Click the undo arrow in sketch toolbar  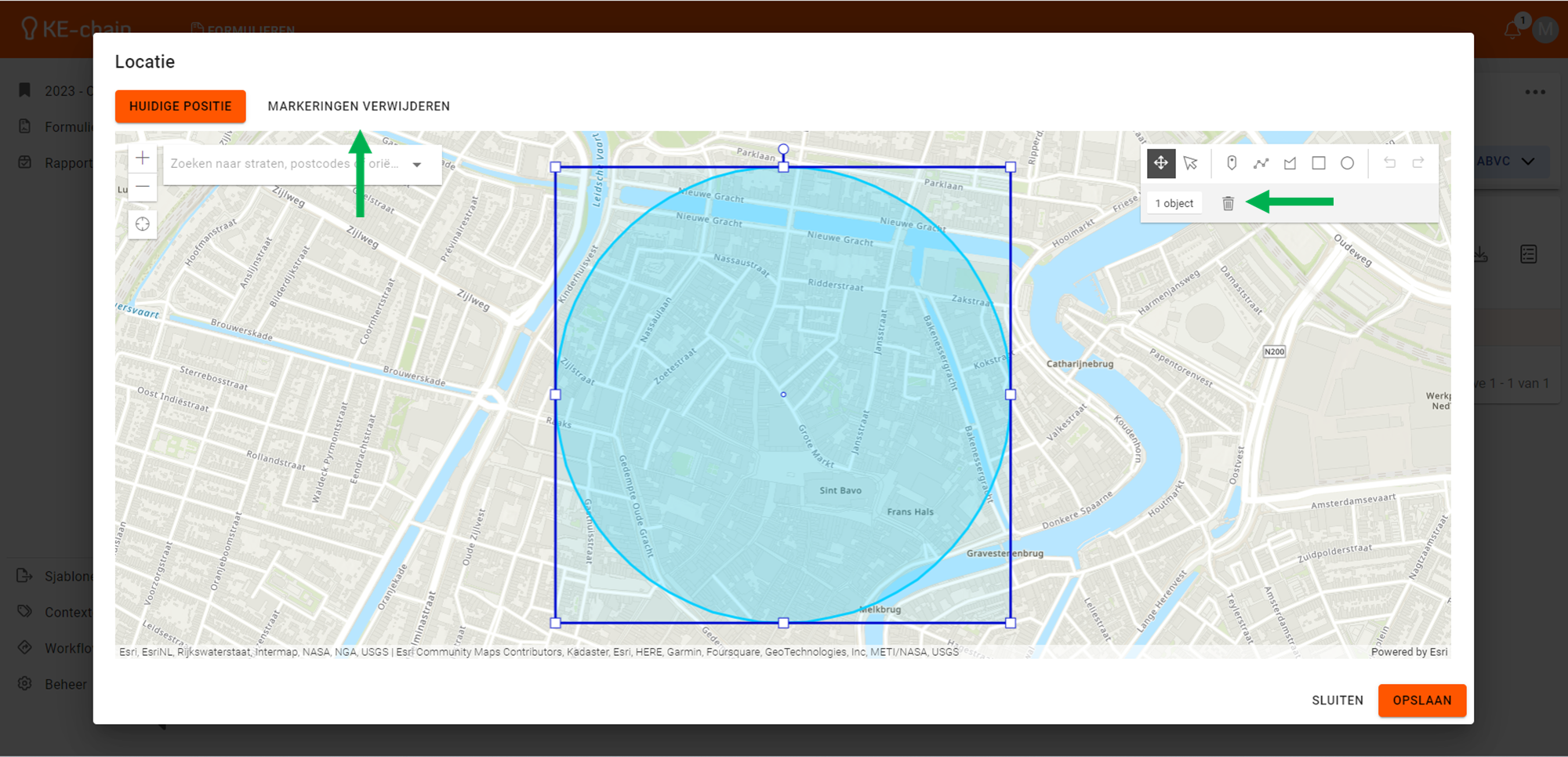pos(1389,163)
